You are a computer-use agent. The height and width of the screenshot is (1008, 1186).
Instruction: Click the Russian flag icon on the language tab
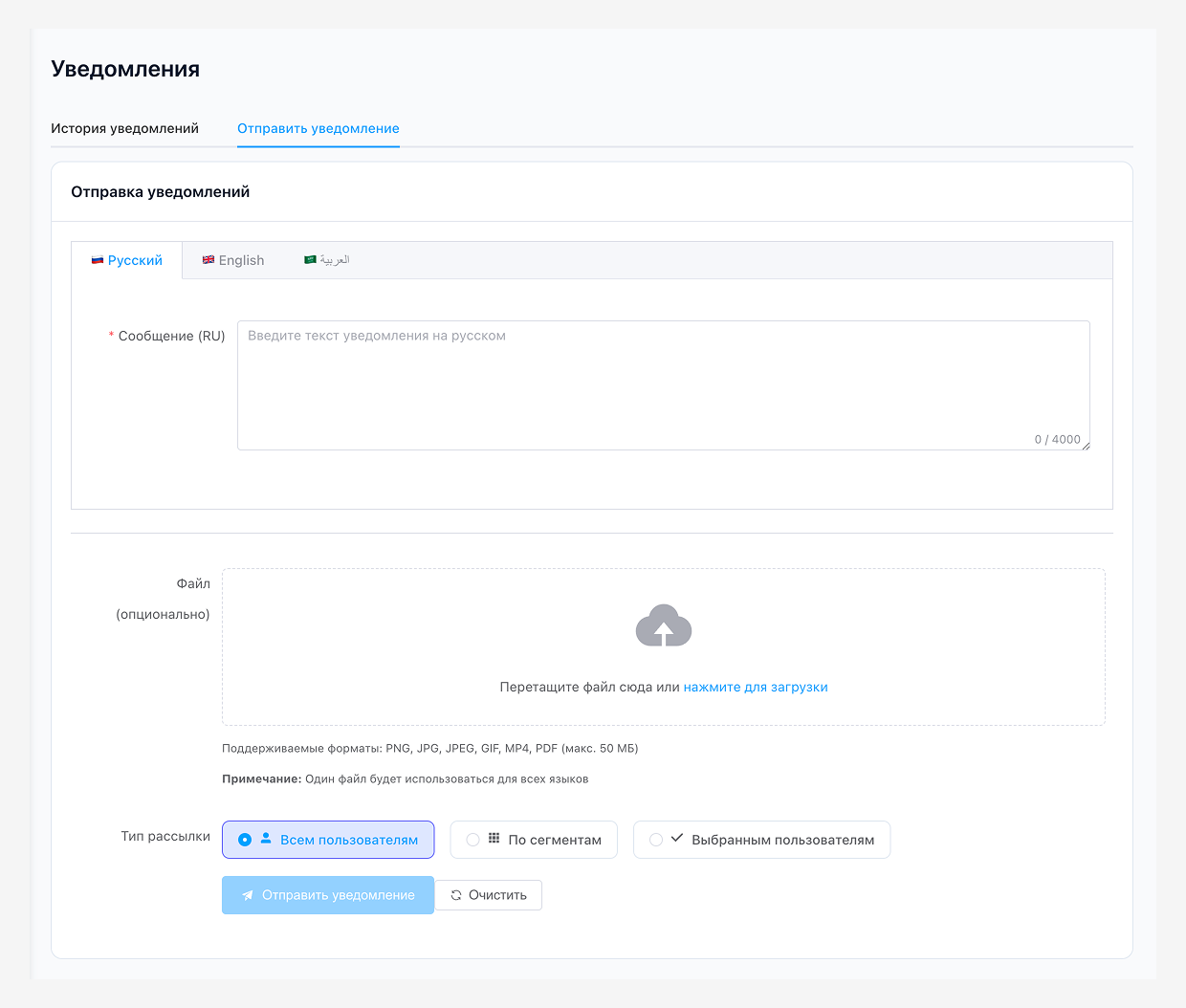(x=98, y=260)
